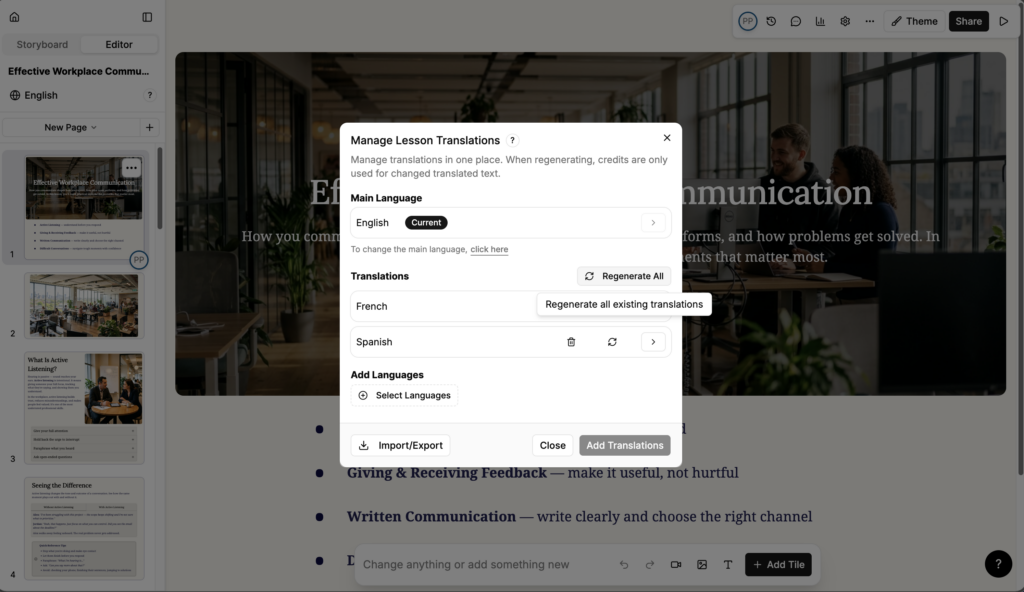Click the Written Communication bullet text
The height and width of the screenshot is (592, 1024).
(x=579, y=516)
